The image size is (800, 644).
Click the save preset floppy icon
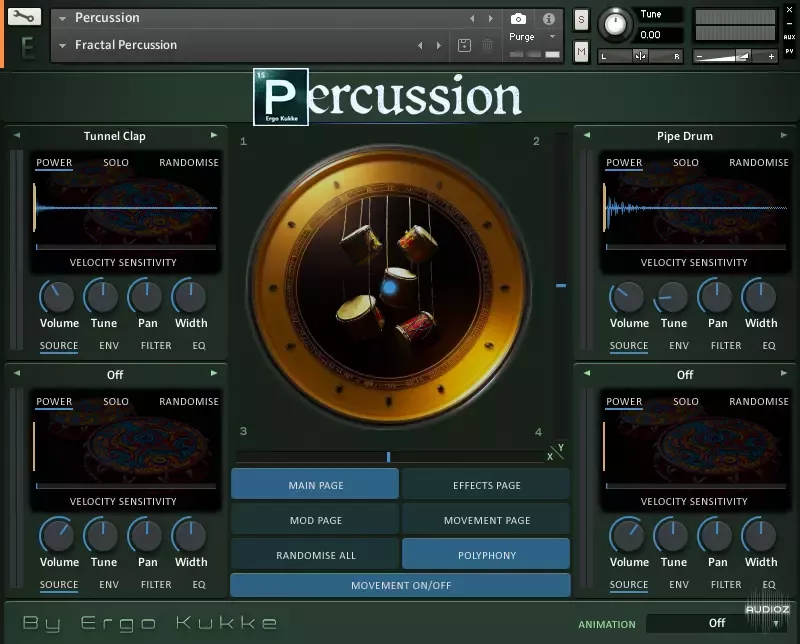(464, 45)
